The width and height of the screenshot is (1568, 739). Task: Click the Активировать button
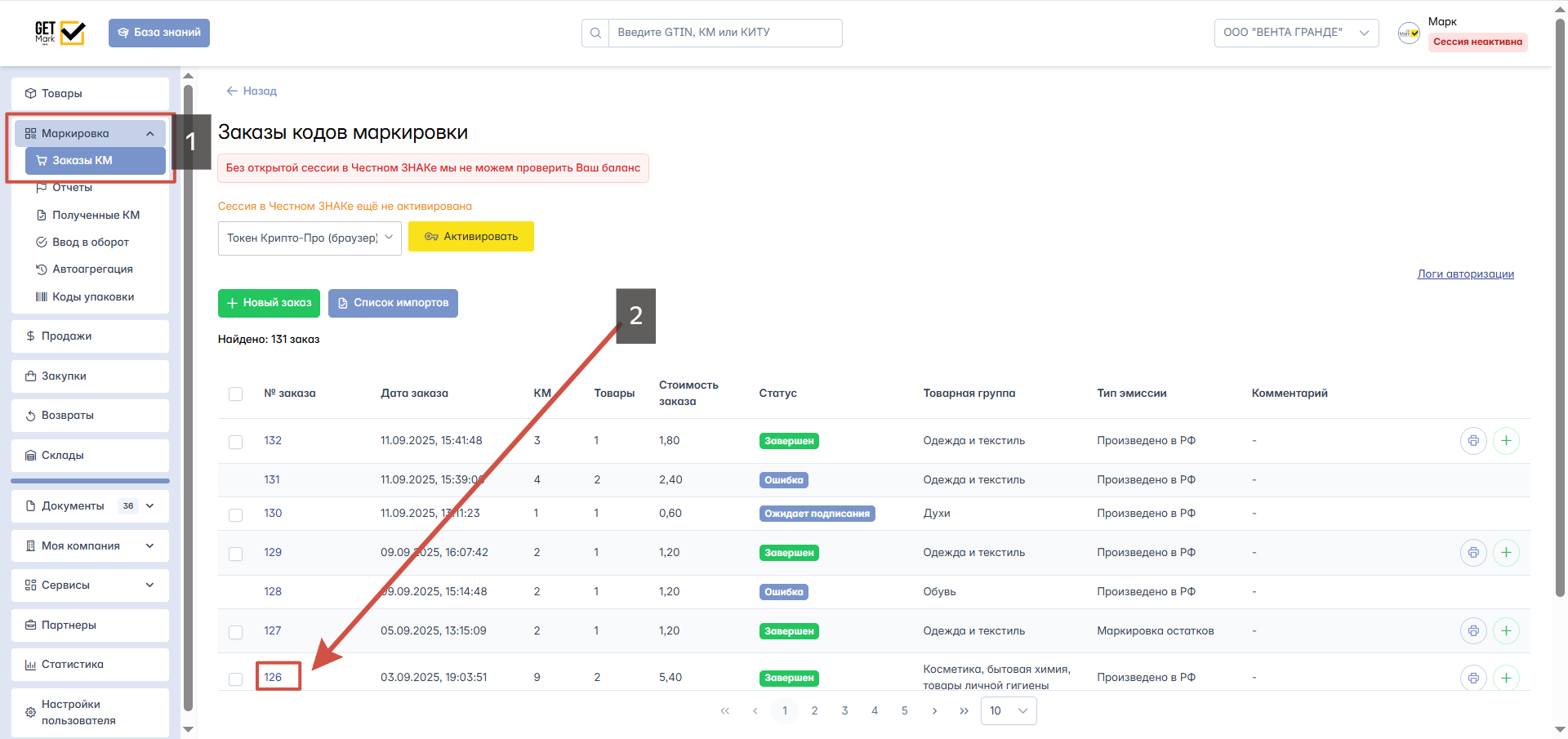(x=471, y=236)
